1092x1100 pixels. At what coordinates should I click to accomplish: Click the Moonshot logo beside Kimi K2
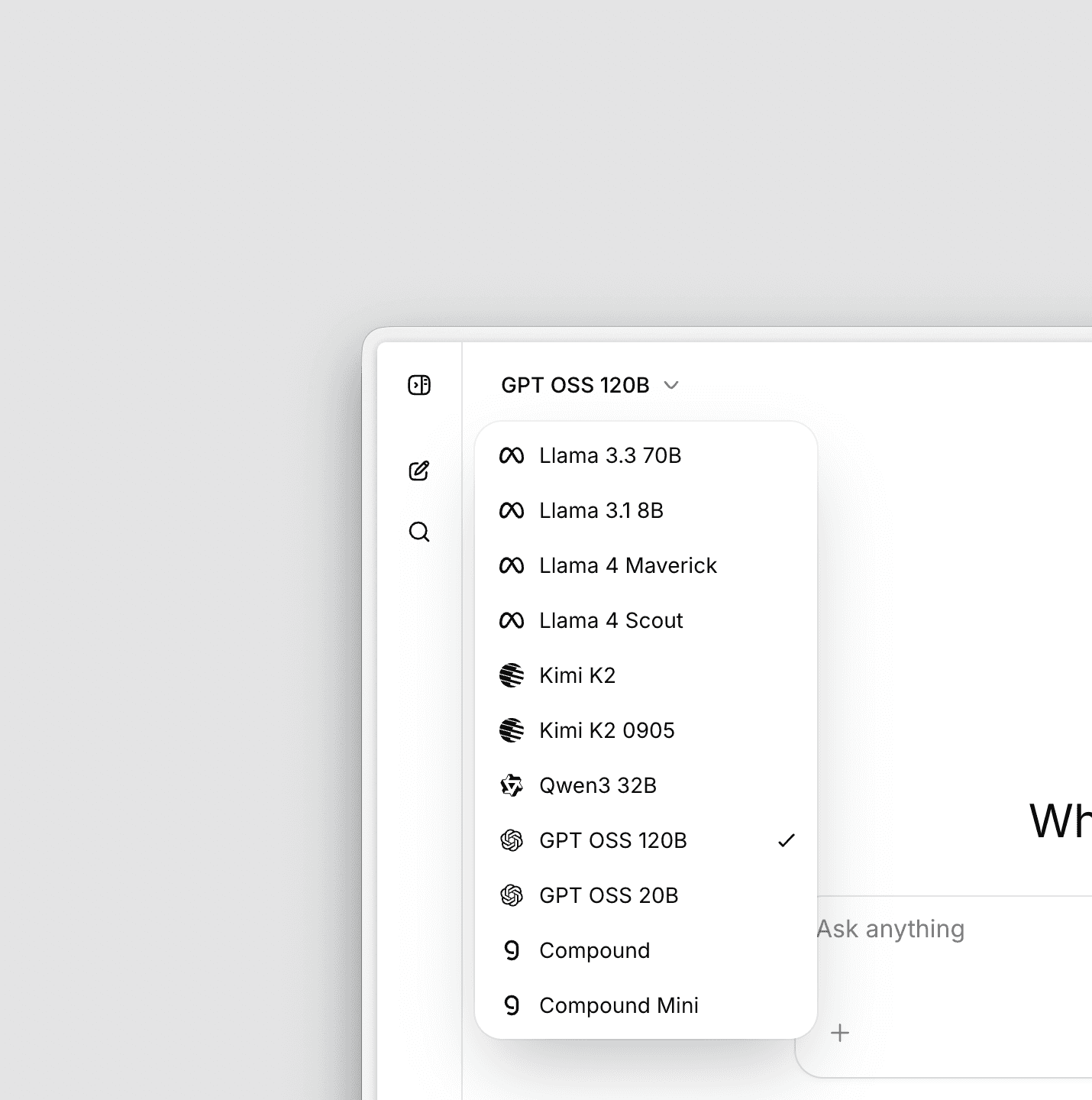pos(511,676)
